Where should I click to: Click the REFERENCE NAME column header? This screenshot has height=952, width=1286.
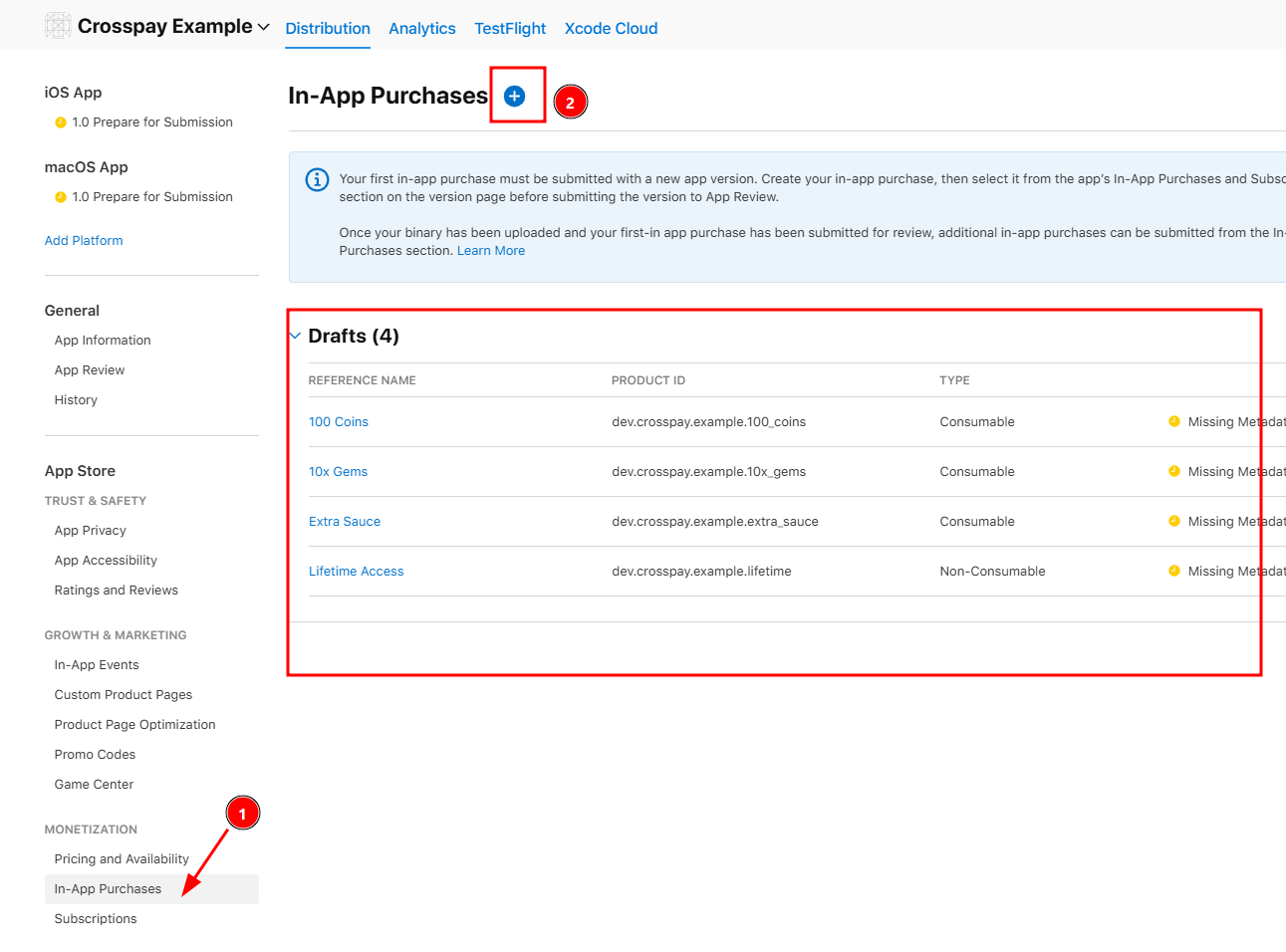[x=363, y=380]
